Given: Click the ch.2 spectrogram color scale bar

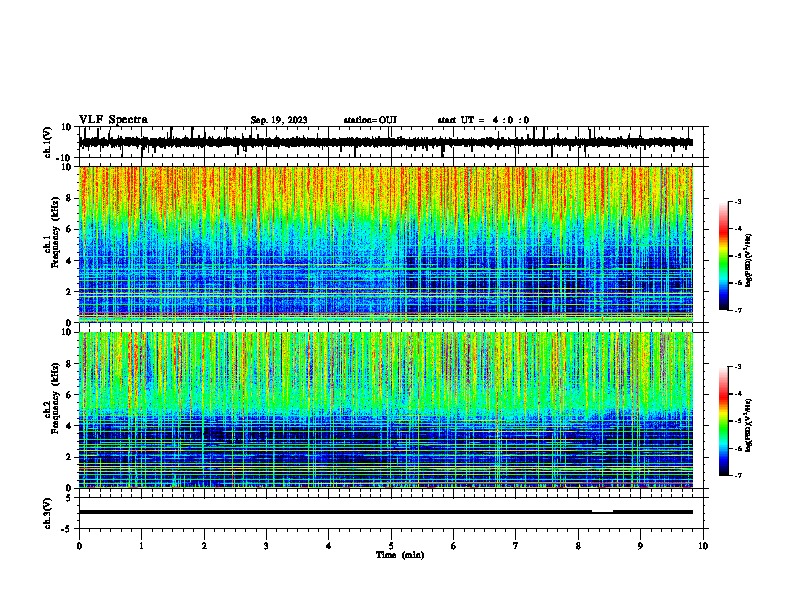Looking at the screenshot, I should coord(724,421).
